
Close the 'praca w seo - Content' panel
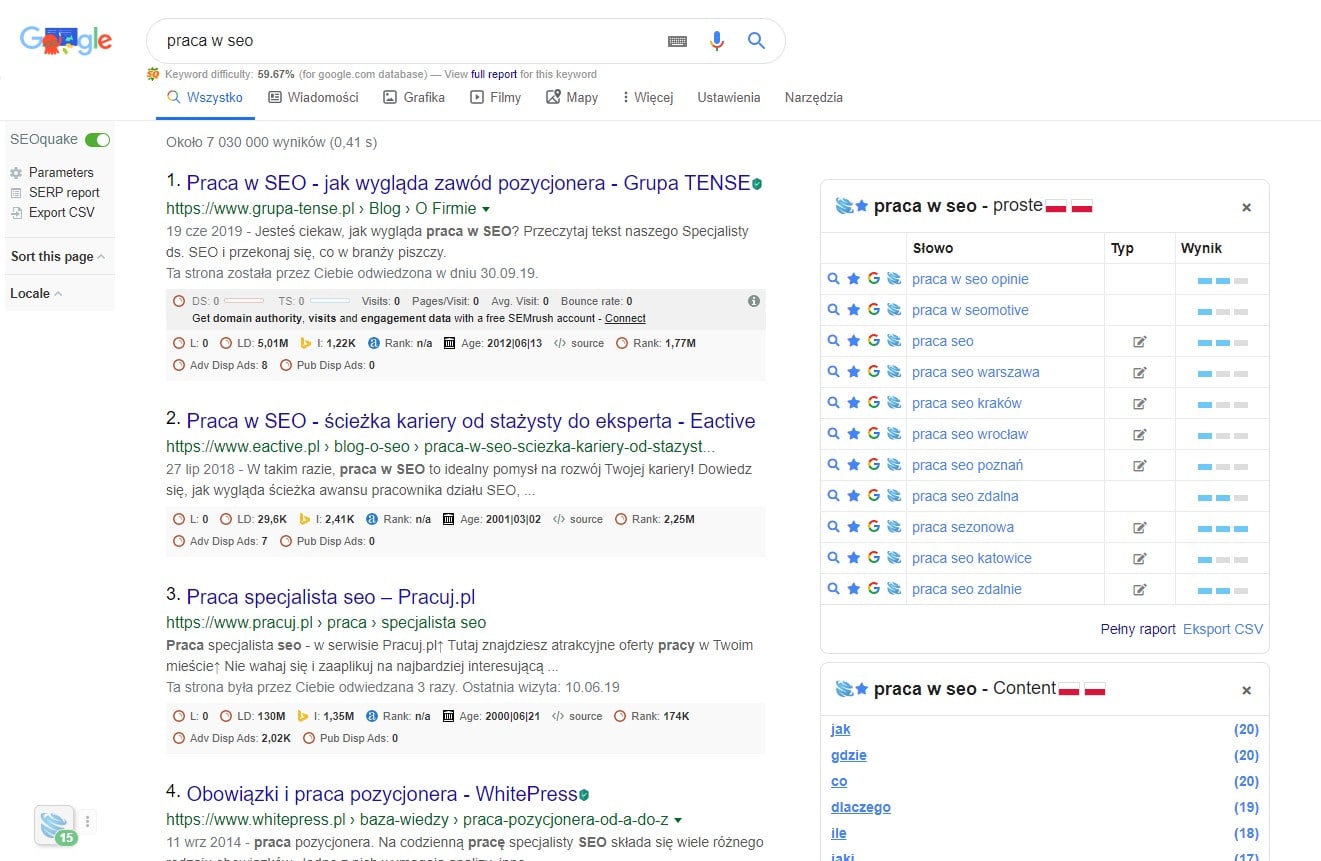coord(1246,690)
